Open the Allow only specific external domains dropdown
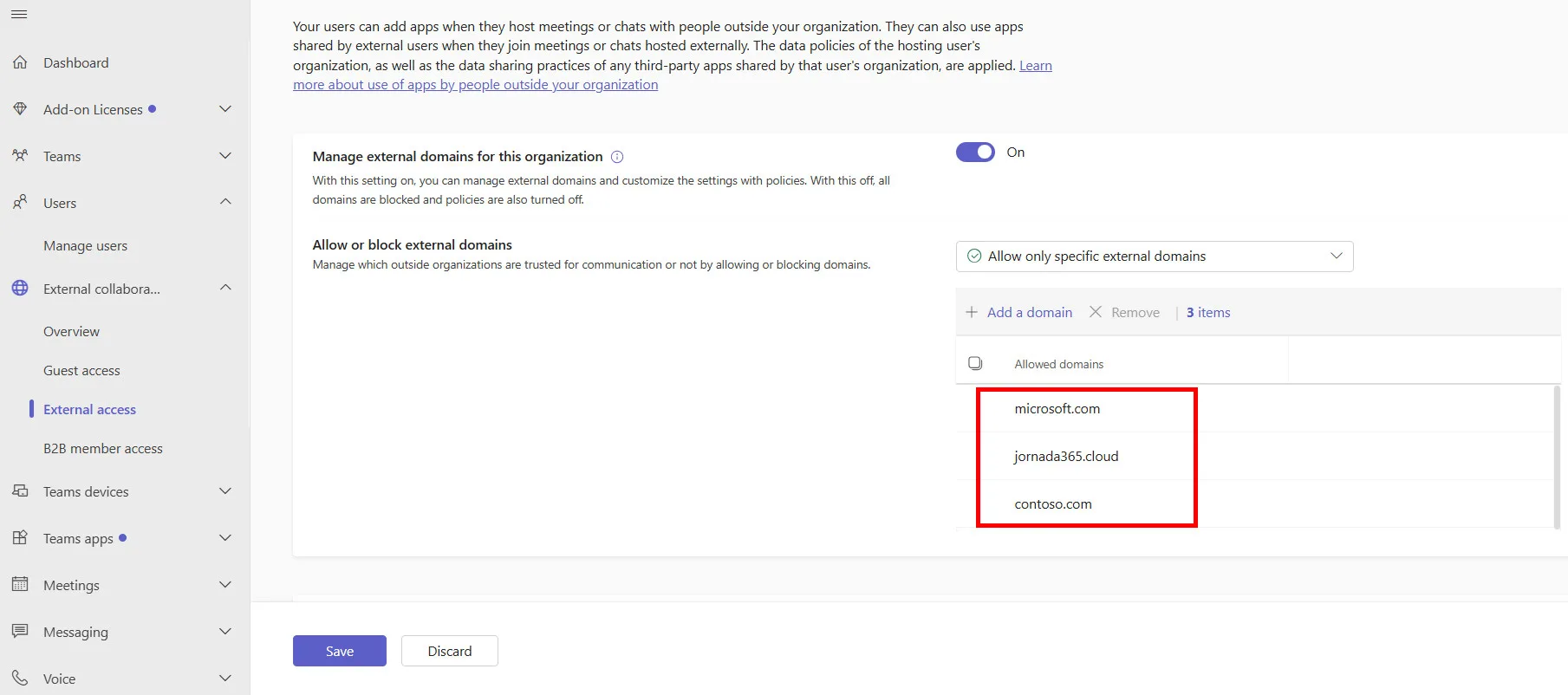 click(x=1155, y=257)
